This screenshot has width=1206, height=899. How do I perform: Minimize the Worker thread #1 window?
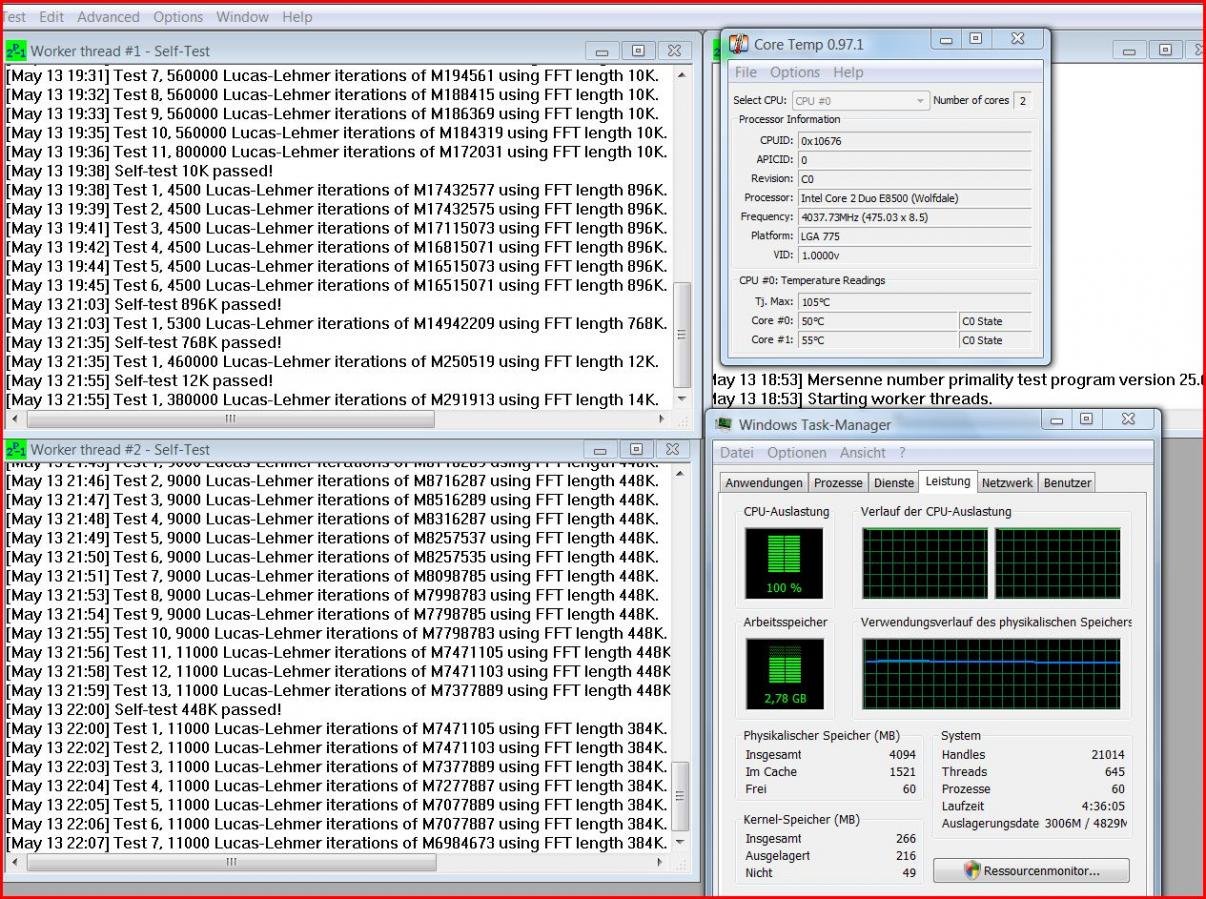[601, 51]
